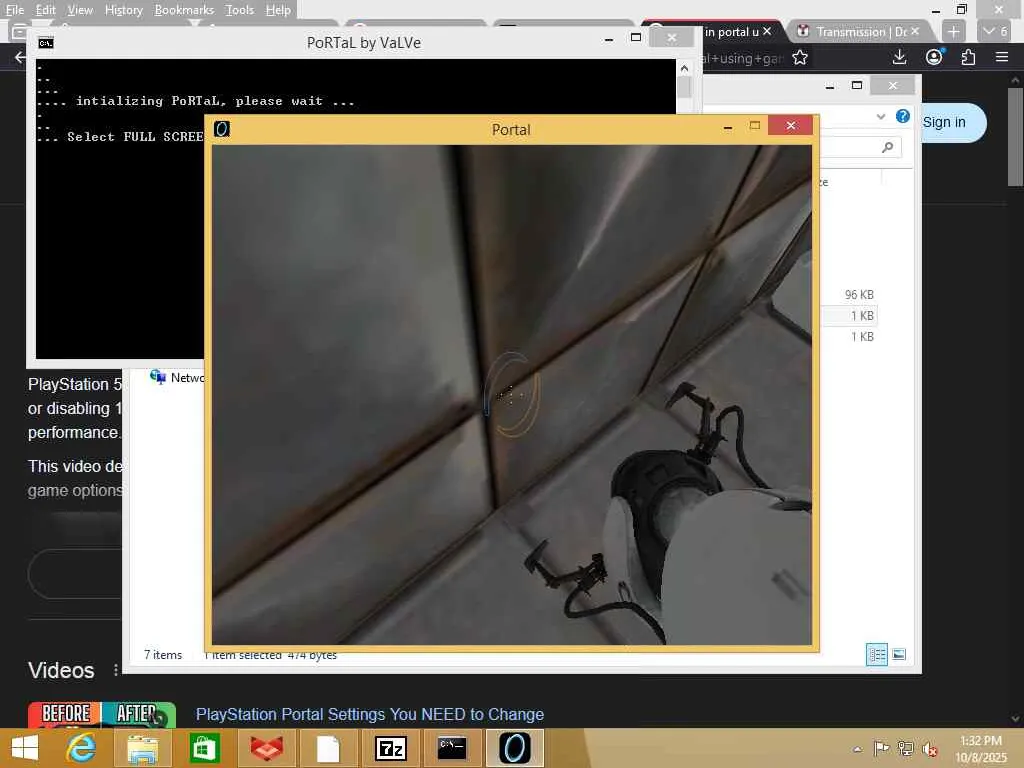The height and width of the screenshot is (768, 1024).
Task: Open the Action Center flag icon
Action: pos(881,748)
